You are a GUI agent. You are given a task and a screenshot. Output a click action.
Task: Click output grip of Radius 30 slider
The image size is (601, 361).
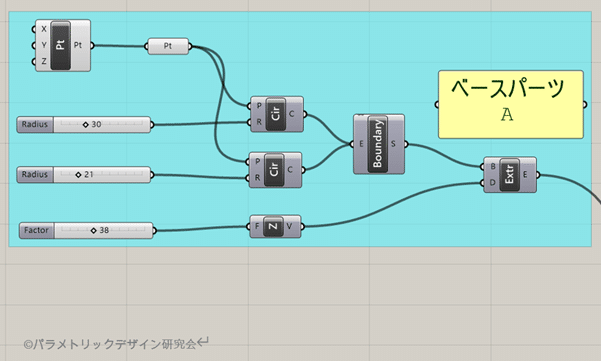pyautogui.click(x=153, y=125)
